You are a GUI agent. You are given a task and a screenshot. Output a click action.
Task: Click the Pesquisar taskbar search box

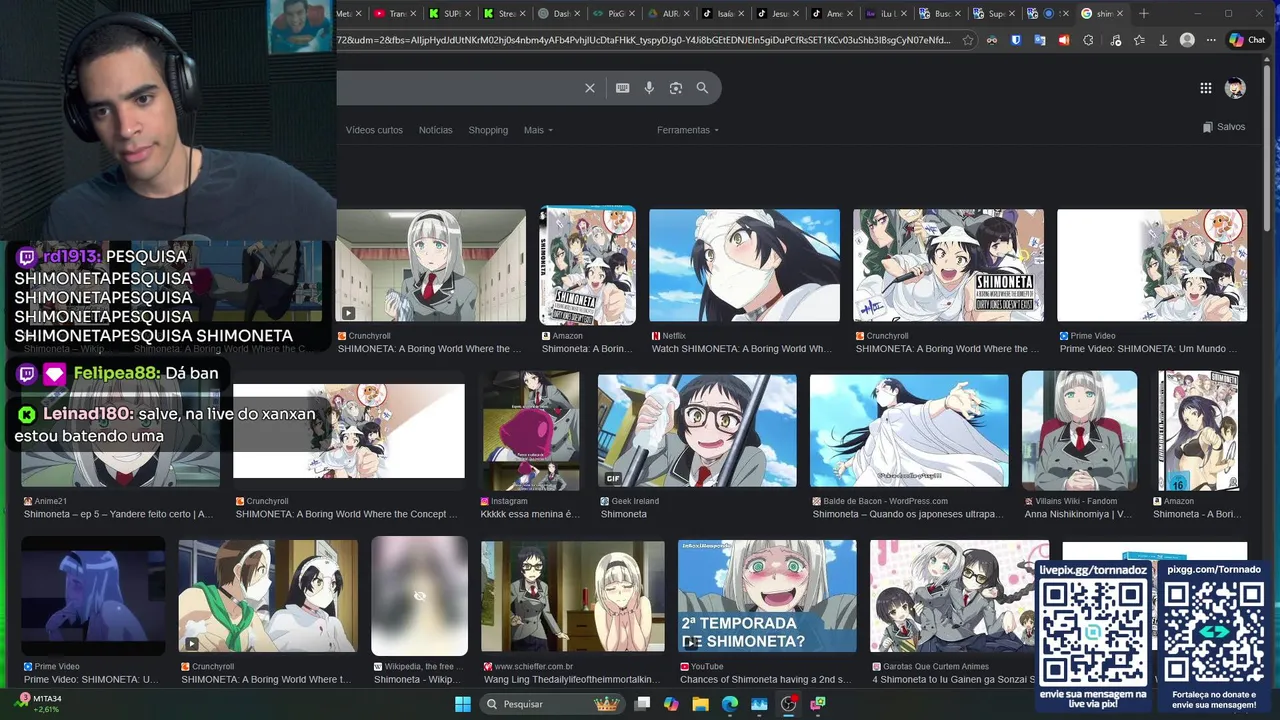tap(552, 704)
